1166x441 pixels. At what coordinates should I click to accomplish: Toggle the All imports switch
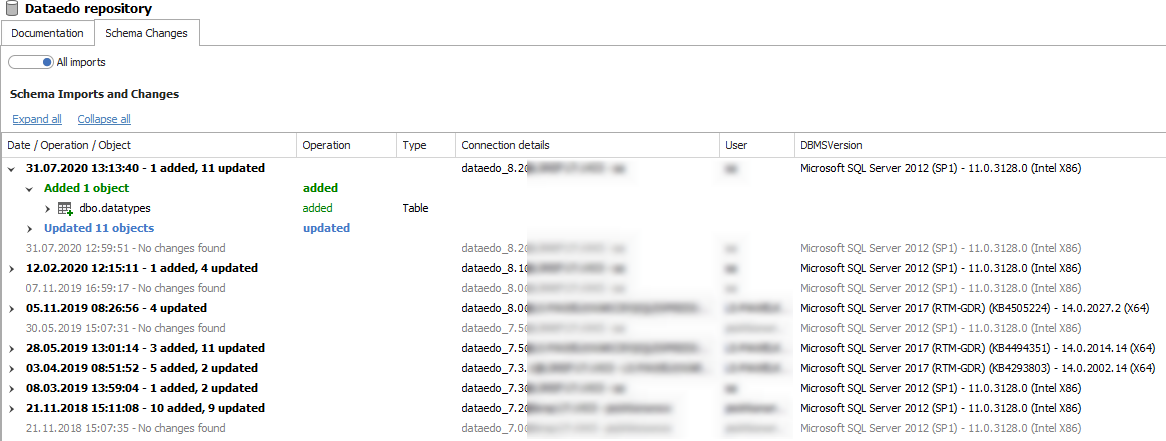[30, 62]
